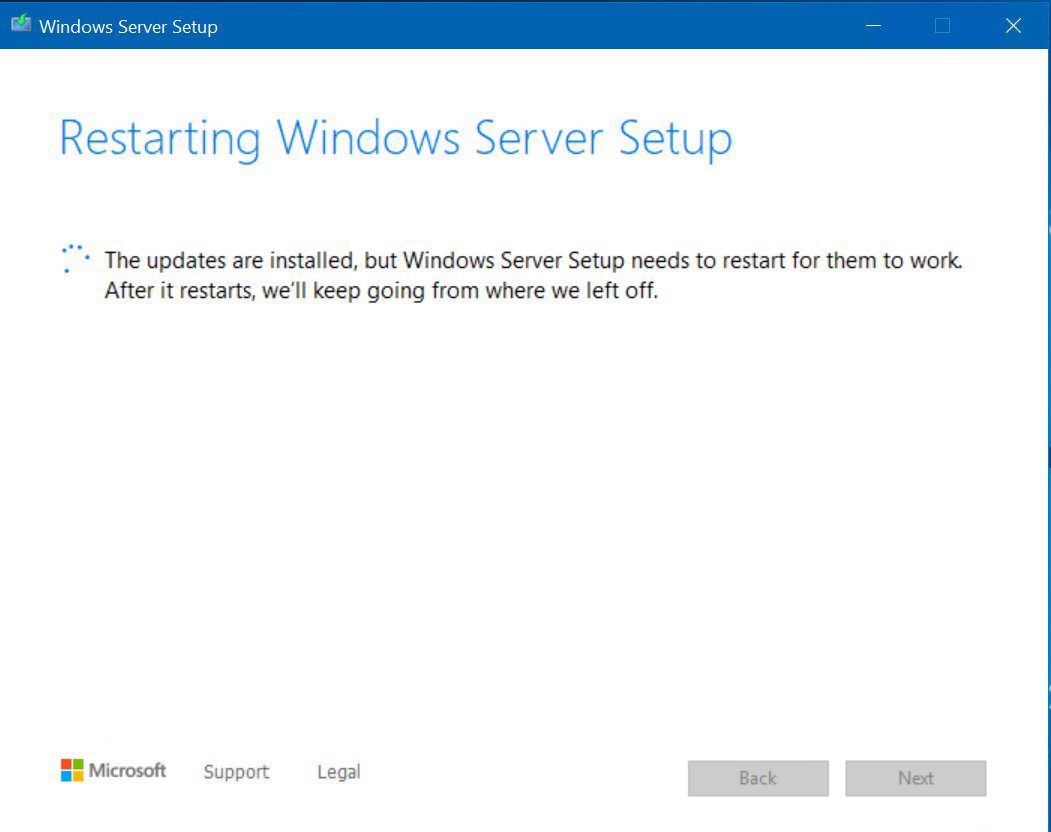1051x832 pixels.
Task: Click the disabled Next button
Action: (x=916, y=778)
